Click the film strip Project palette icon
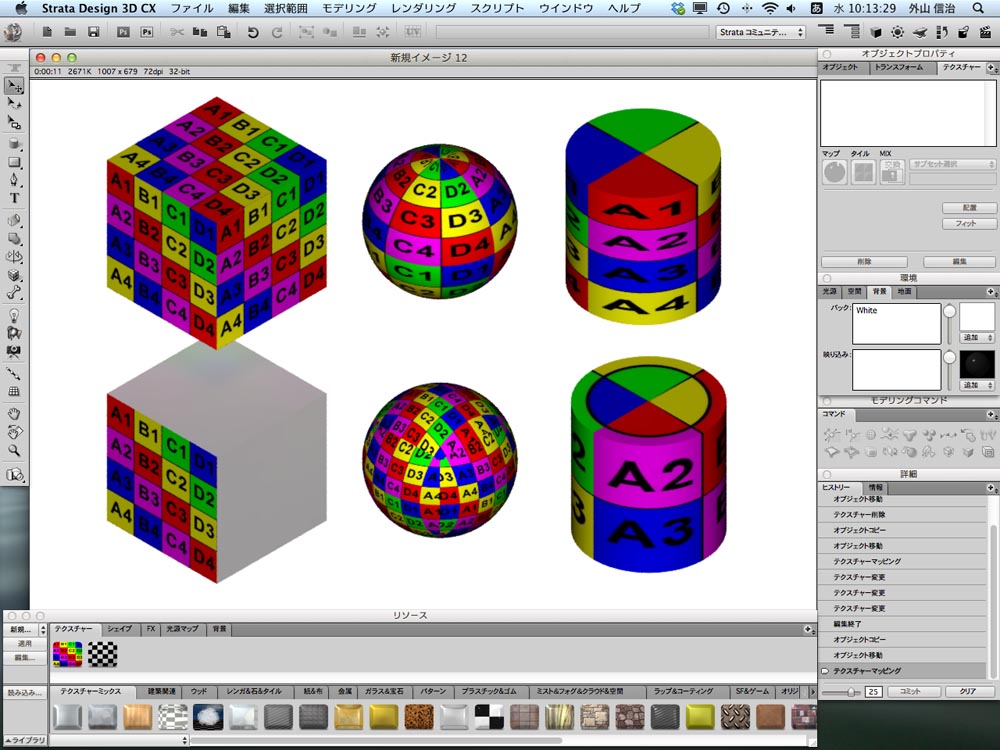Screen dimensions: 1000x750 coord(942,32)
